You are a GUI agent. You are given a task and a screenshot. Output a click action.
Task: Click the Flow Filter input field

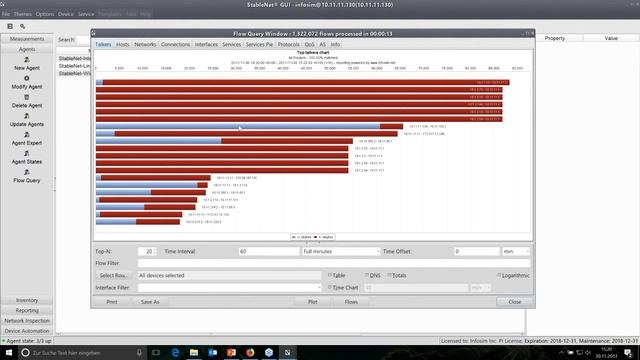pyautogui.click(x=334, y=263)
